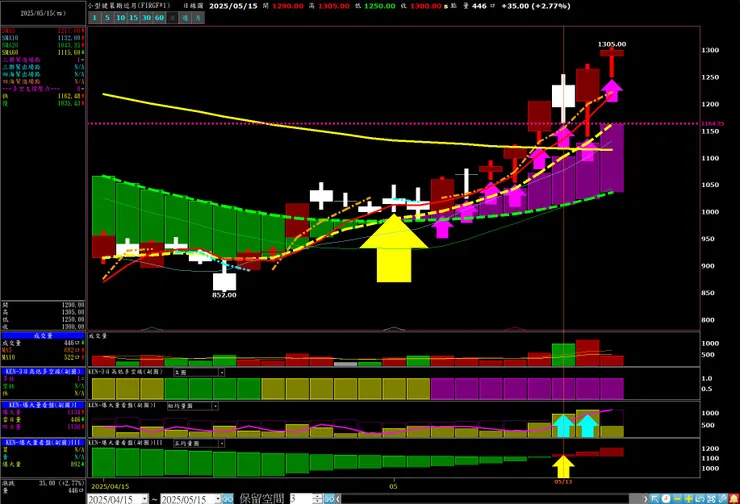
Task: Click the blue KEN-爆大量看盤(副圖)I panel header
Action: [43, 405]
